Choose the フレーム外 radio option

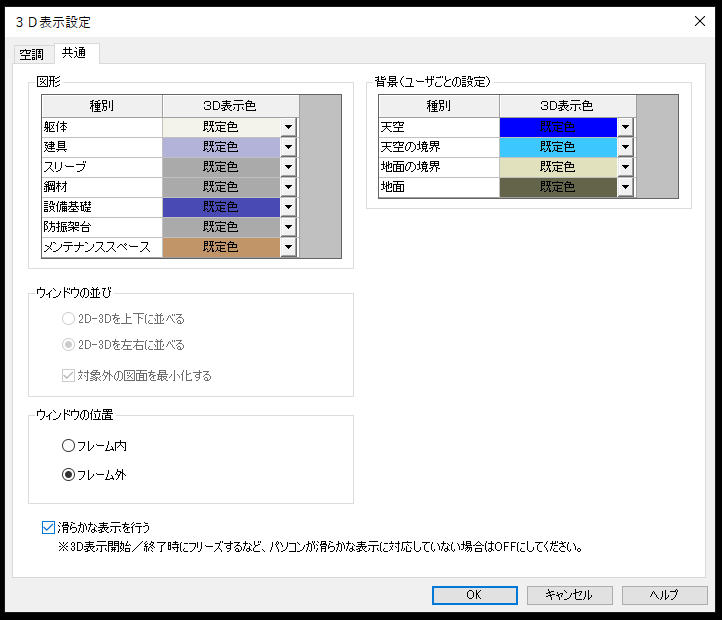[x=69, y=475]
